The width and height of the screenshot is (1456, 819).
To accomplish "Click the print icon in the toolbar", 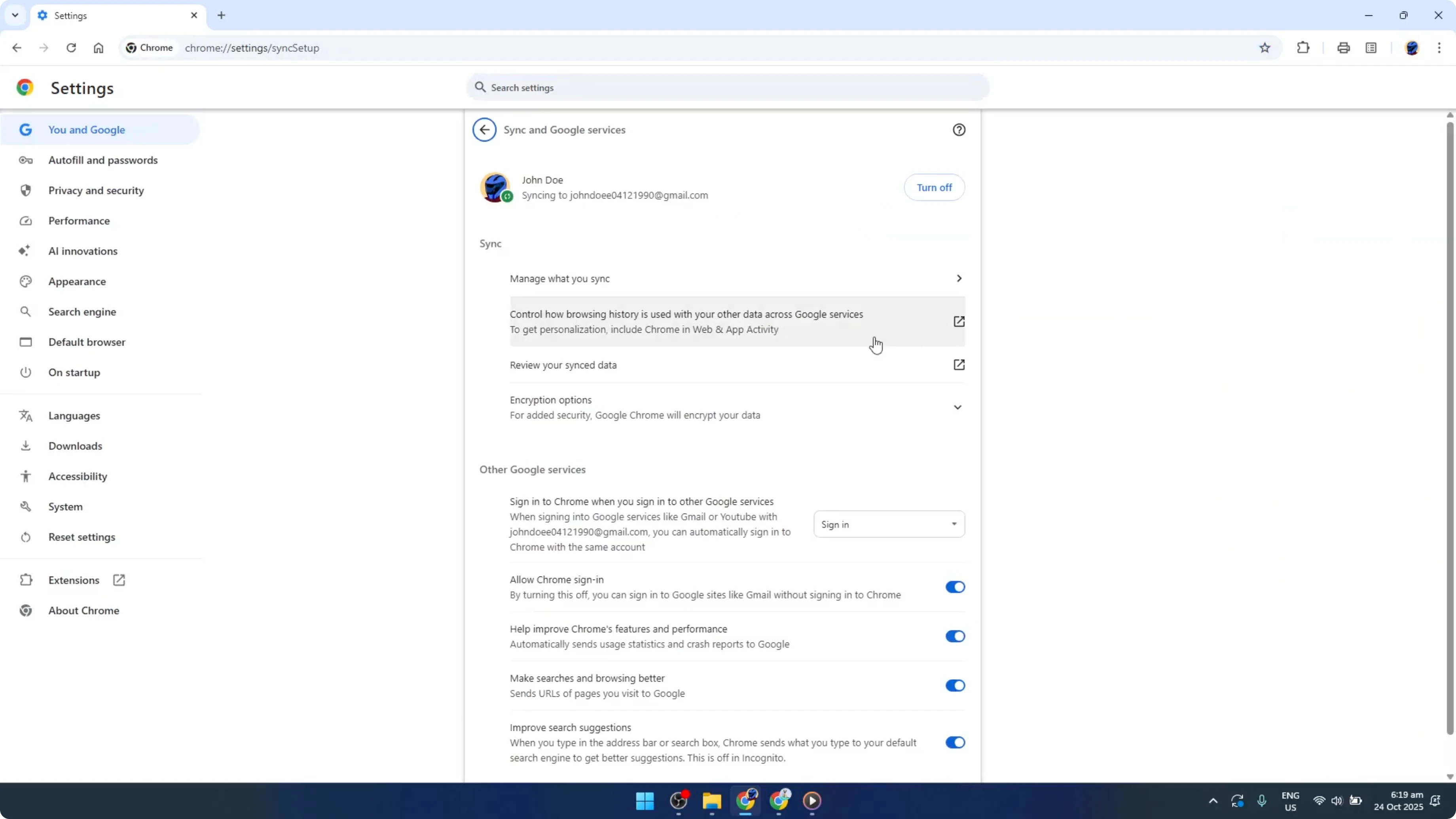I will [1344, 47].
